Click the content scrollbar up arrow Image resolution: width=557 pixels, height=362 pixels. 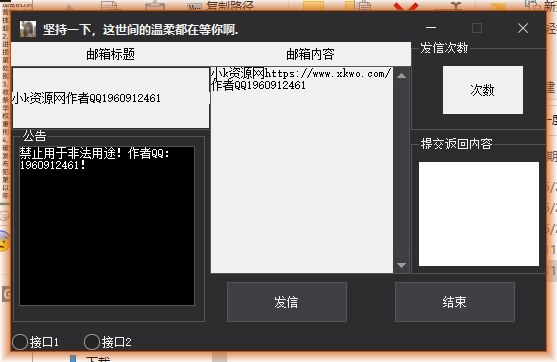point(402,76)
